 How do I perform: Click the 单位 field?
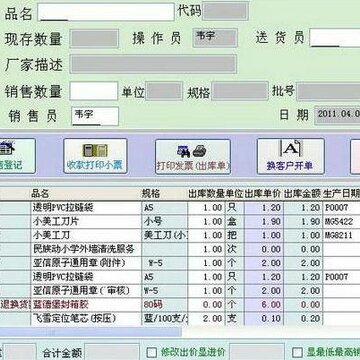[164, 91]
